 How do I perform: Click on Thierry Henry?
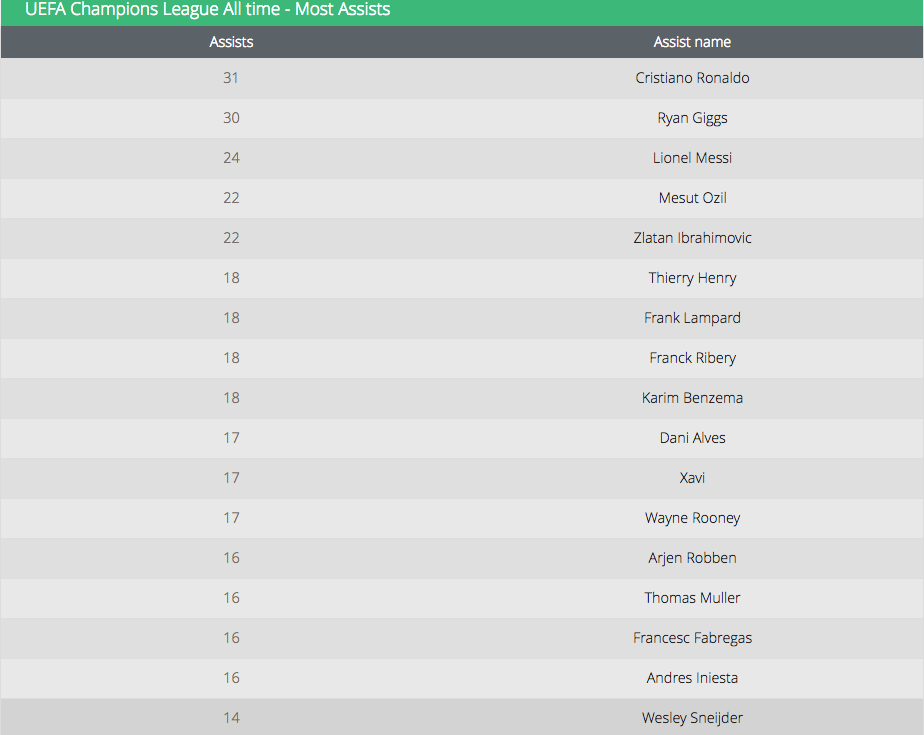(x=692, y=278)
